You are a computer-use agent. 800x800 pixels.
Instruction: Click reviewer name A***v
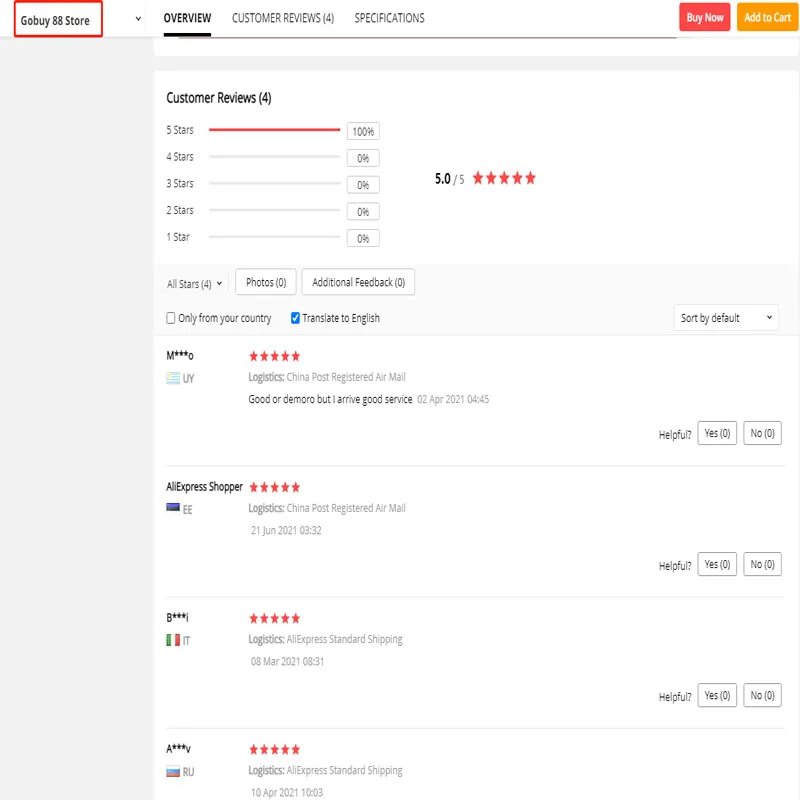[178, 748]
